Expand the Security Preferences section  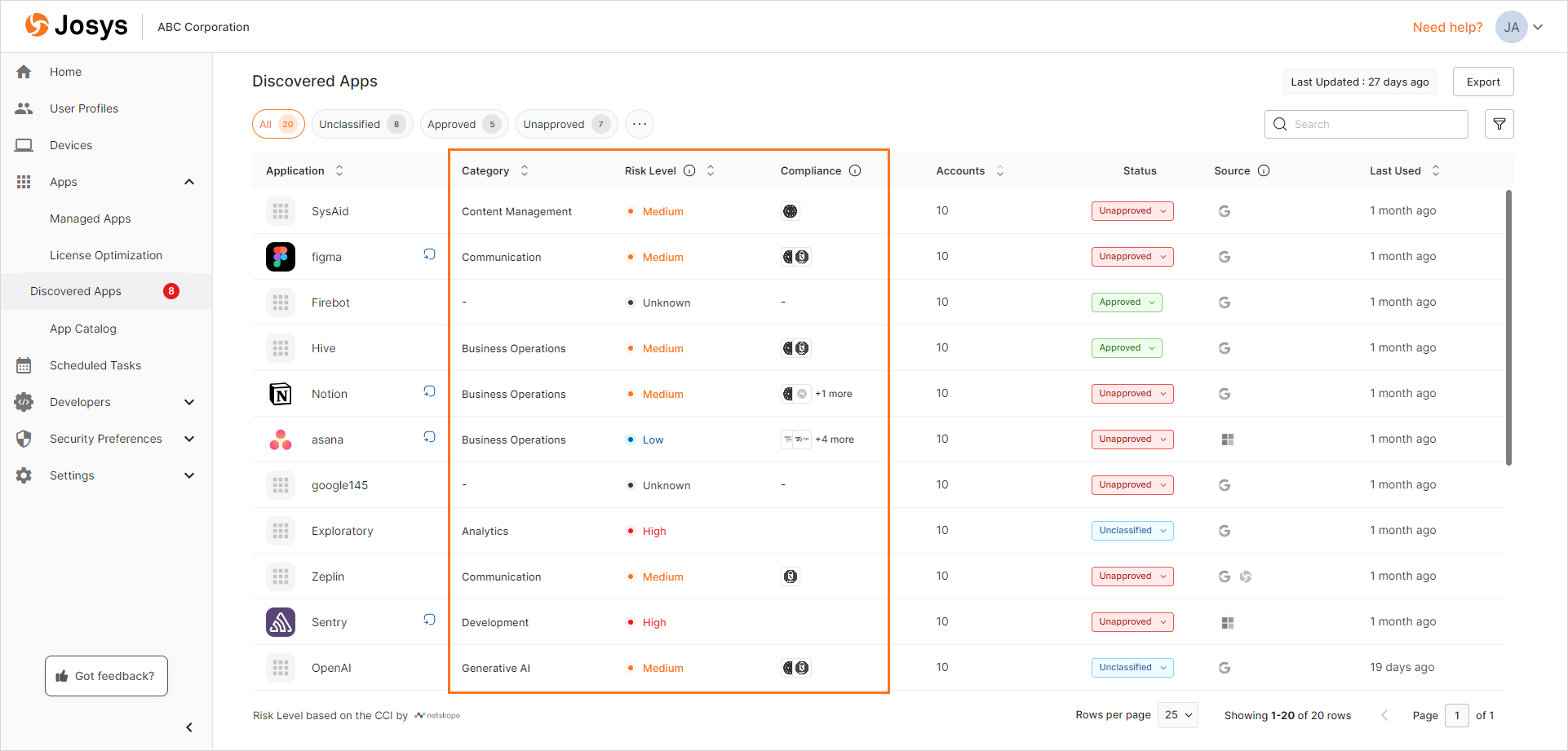pos(189,439)
